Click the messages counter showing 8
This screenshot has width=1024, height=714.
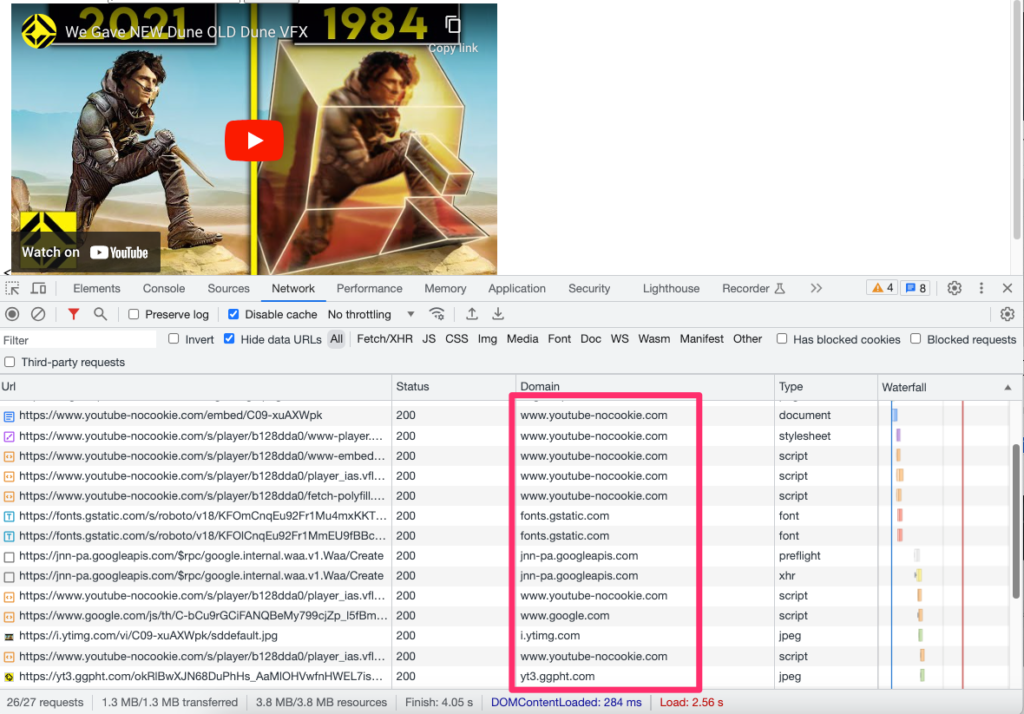pos(916,288)
